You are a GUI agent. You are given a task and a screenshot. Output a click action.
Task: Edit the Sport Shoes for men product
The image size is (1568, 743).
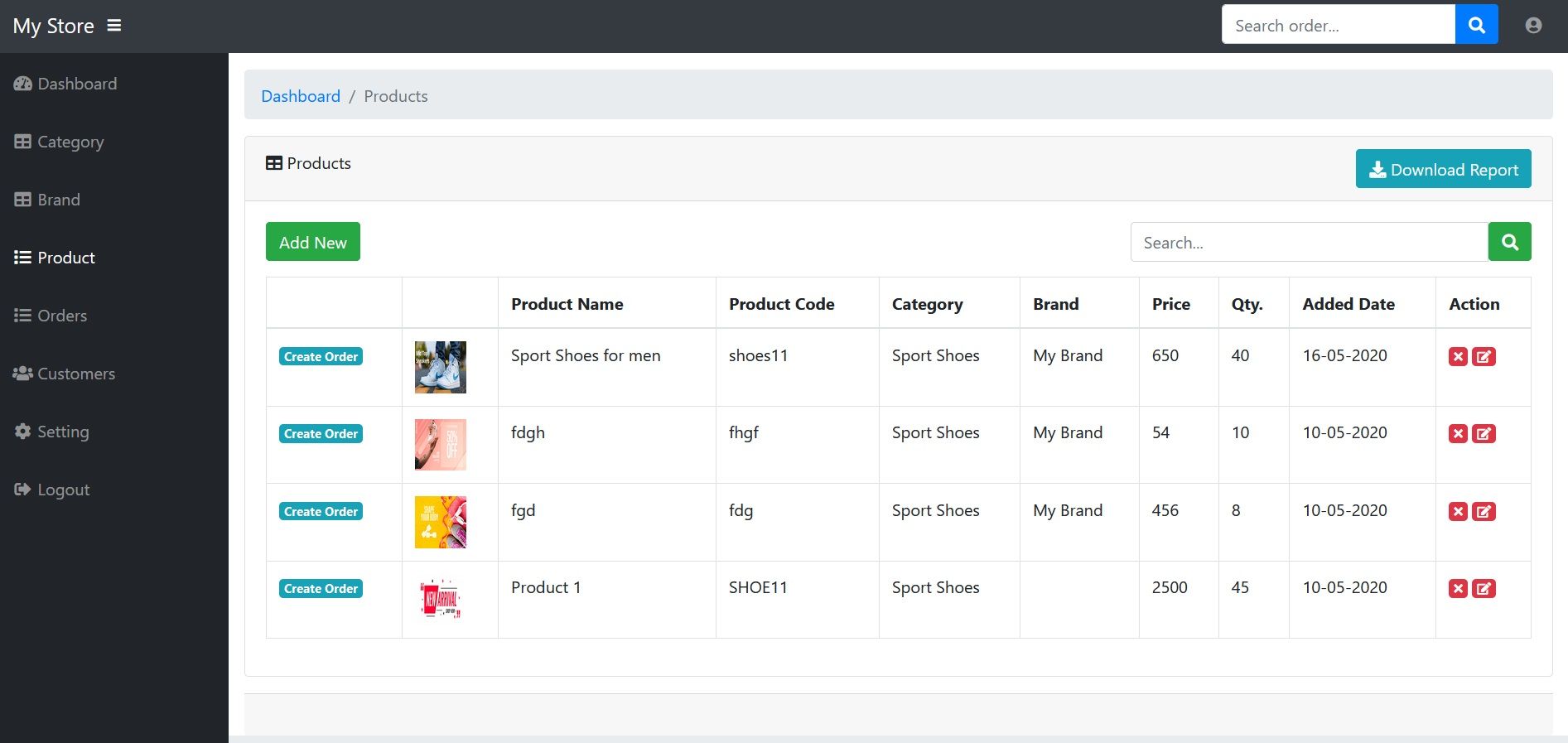tap(1484, 357)
